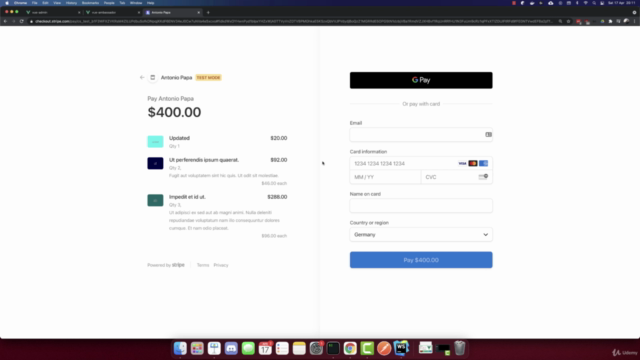
Task: Switch to the vue-ambassador browser tab
Action: 111,13
